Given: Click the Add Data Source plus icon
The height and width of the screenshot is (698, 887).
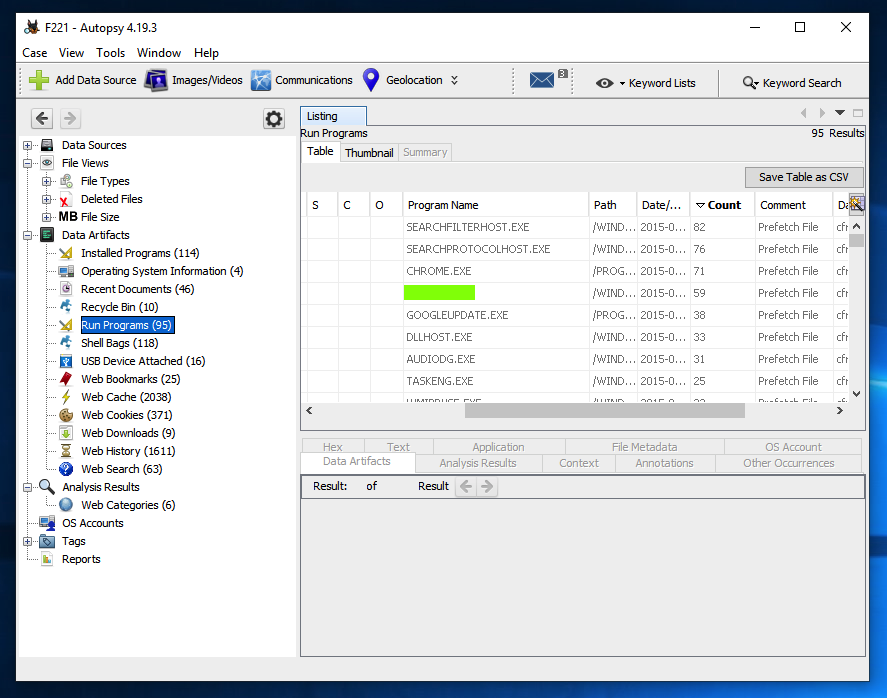Looking at the screenshot, I should pos(38,80).
